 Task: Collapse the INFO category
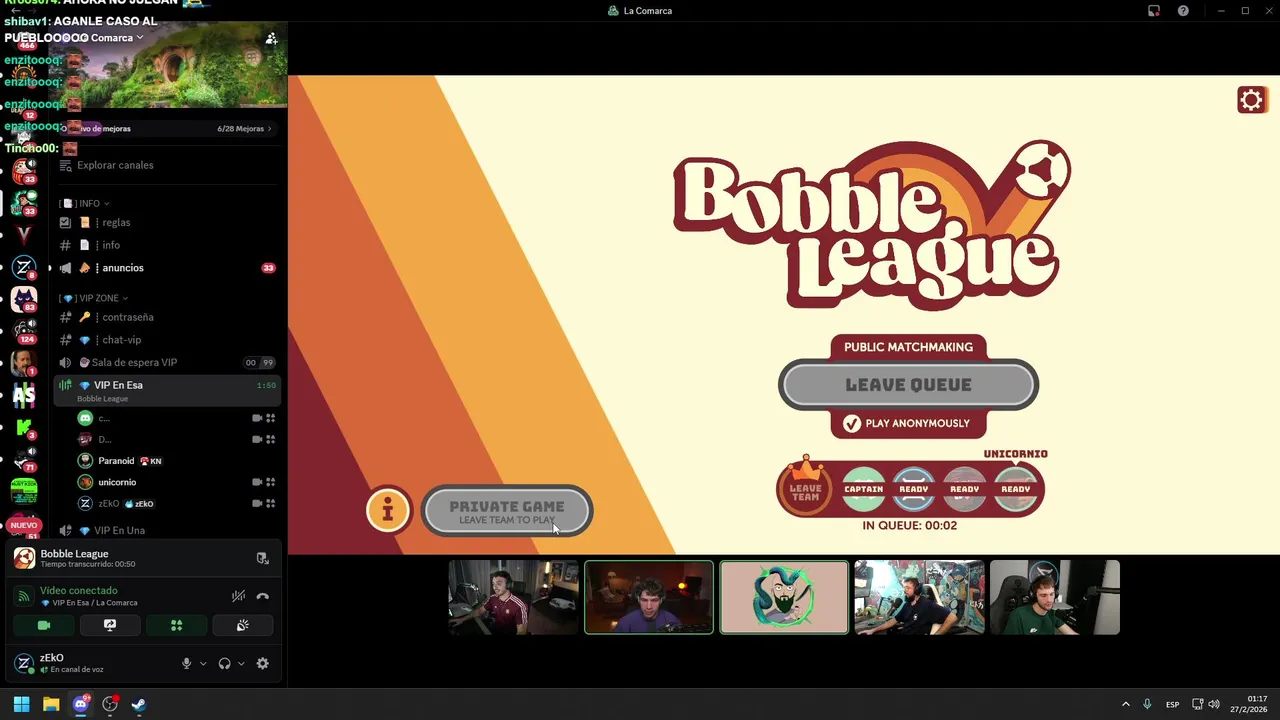pyautogui.click(x=84, y=203)
